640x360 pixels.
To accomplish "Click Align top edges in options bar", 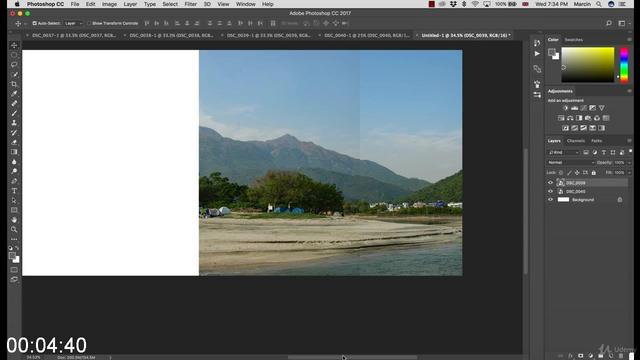I will 147,24.
